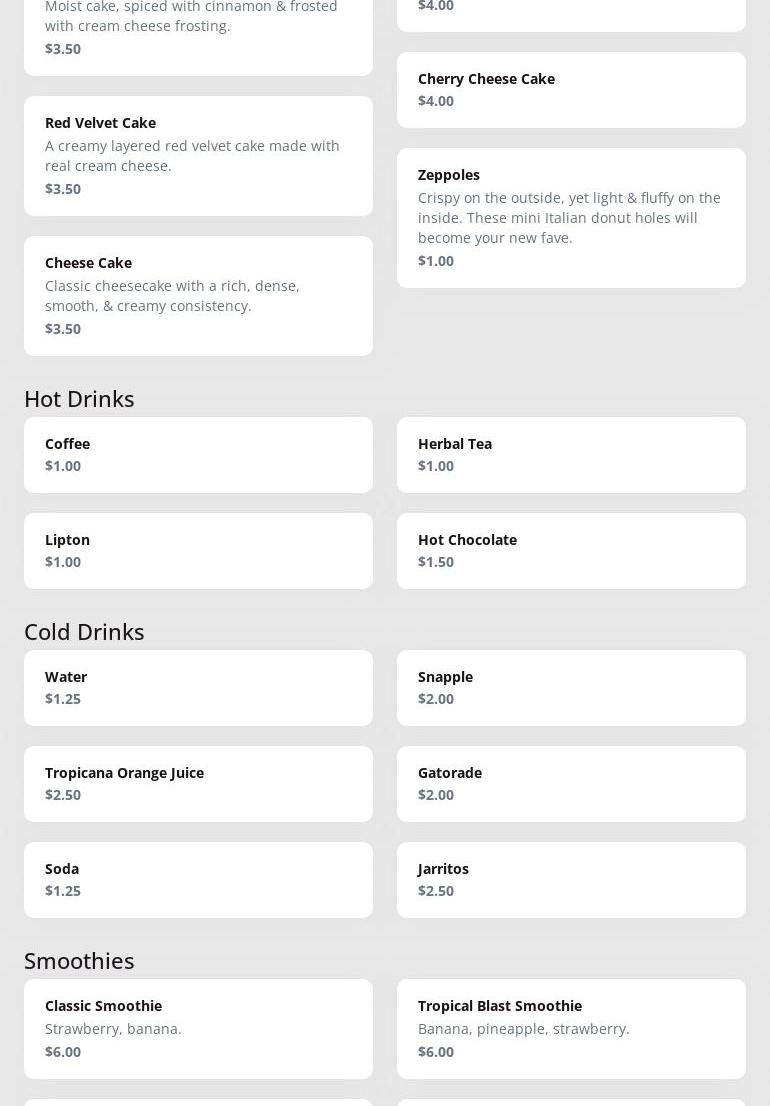Select Water under Cold Drinks
Screen dimensions: 770x1106
pyautogui.click(x=198, y=688)
